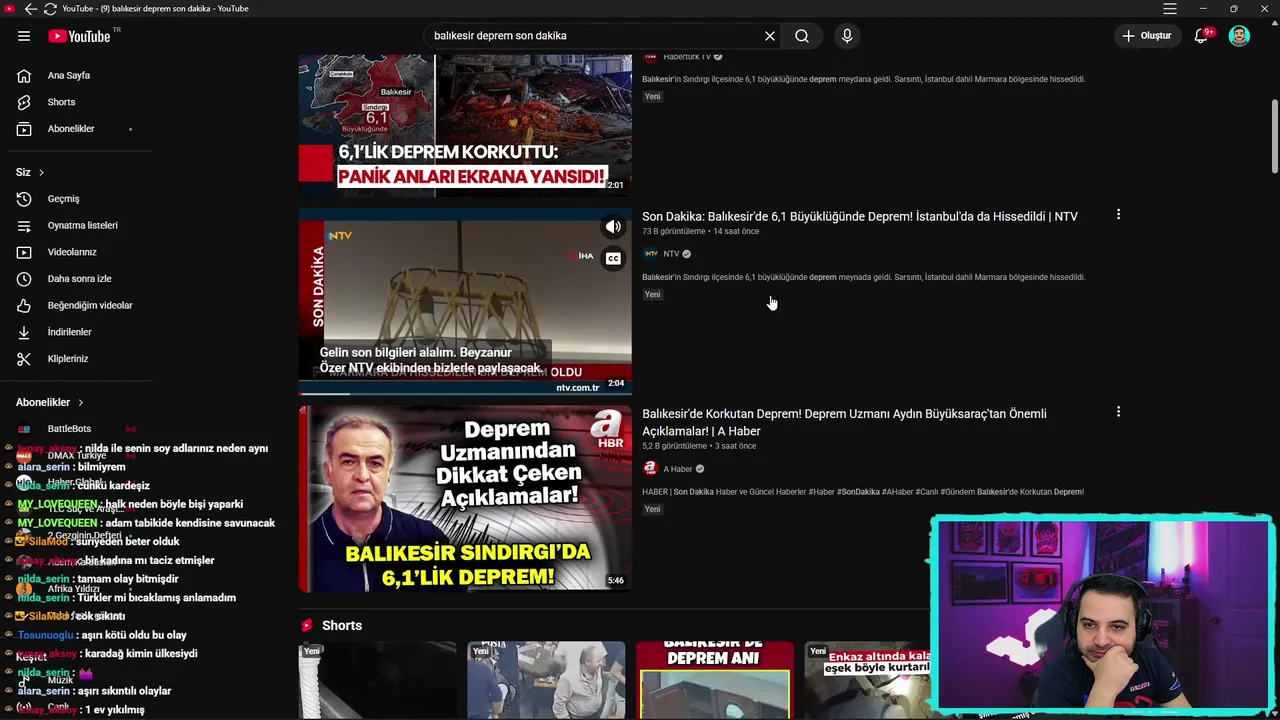The width and height of the screenshot is (1280, 720).
Task: Open the A Haber Deprem Uzmanı video title
Action: pyautogui.click(x=844, y=422)
